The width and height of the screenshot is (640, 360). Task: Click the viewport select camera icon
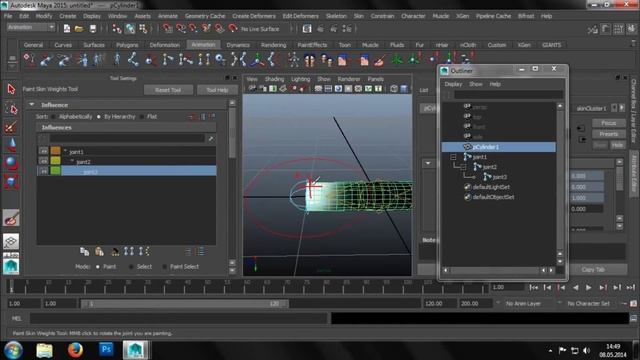[x=252, y=88]
